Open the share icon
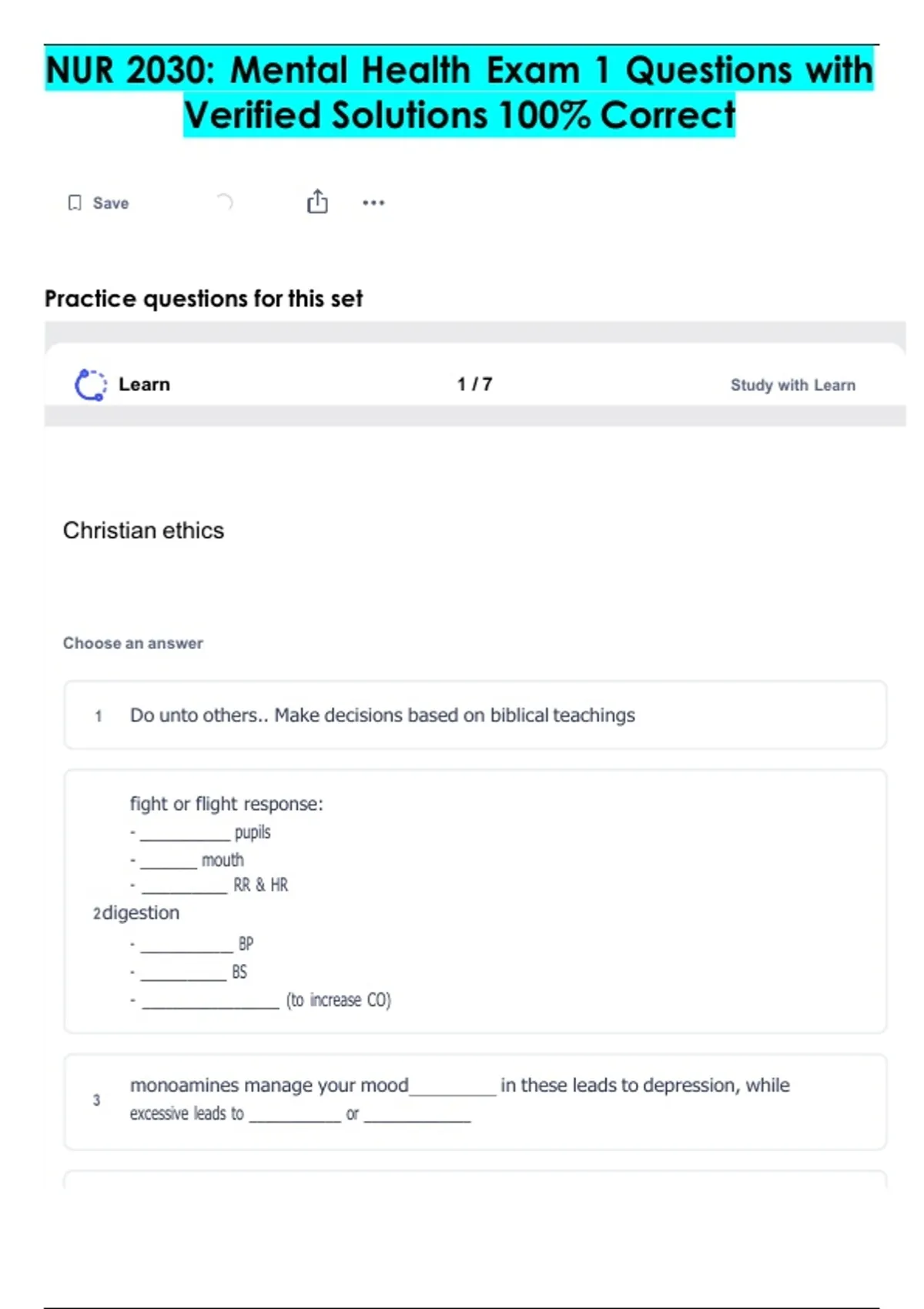Image resolution: width=924 pixels, height=1309 pixels. pos(317,202)
